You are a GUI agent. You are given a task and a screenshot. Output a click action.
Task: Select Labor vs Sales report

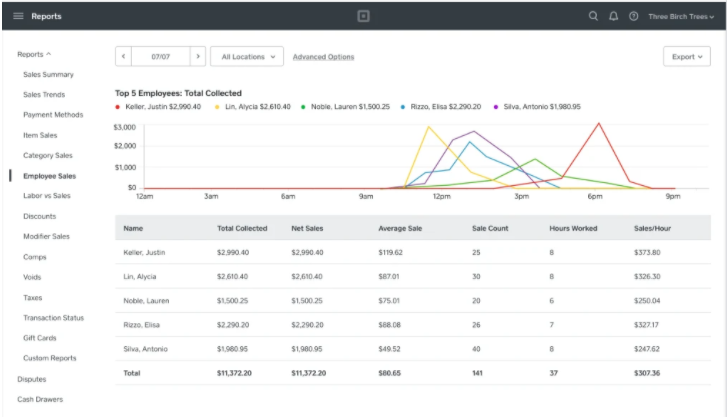pos(47,196)
